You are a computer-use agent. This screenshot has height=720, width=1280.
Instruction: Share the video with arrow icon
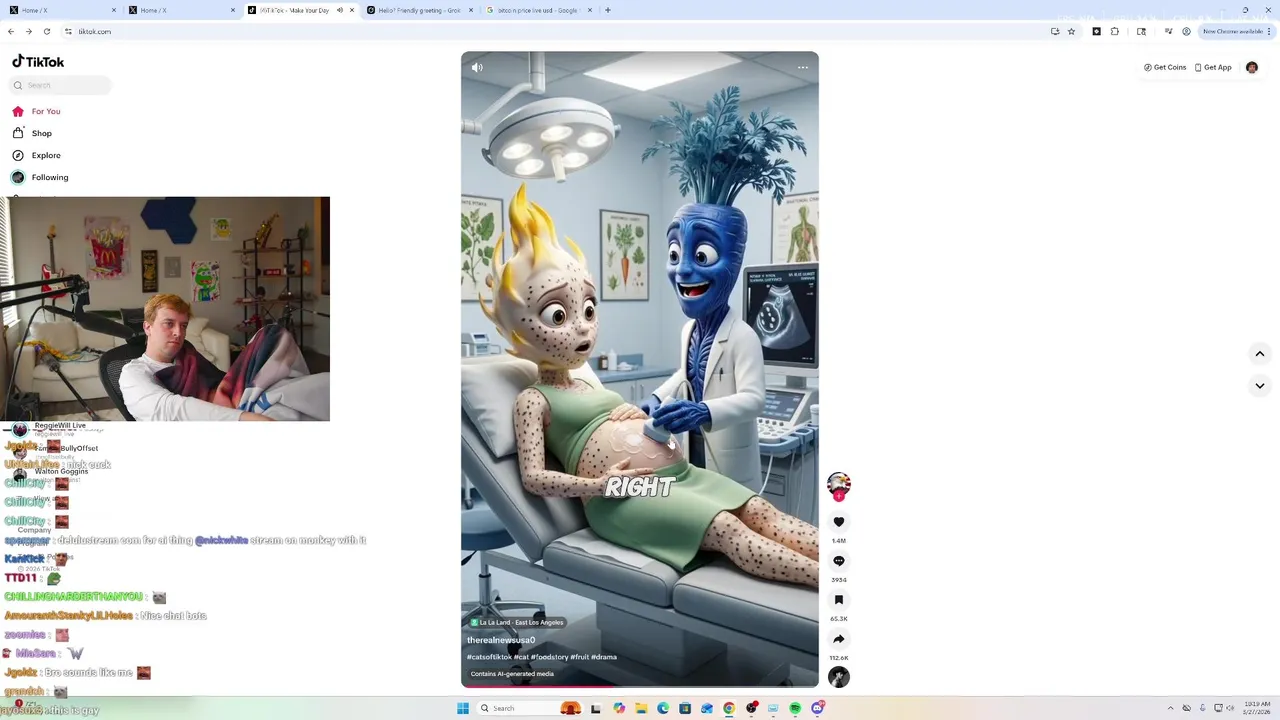839,639
